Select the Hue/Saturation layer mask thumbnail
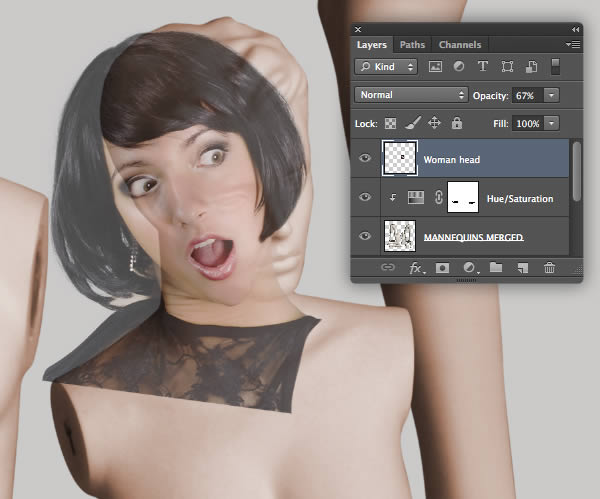Screen dimensions: 600x499 464,198
